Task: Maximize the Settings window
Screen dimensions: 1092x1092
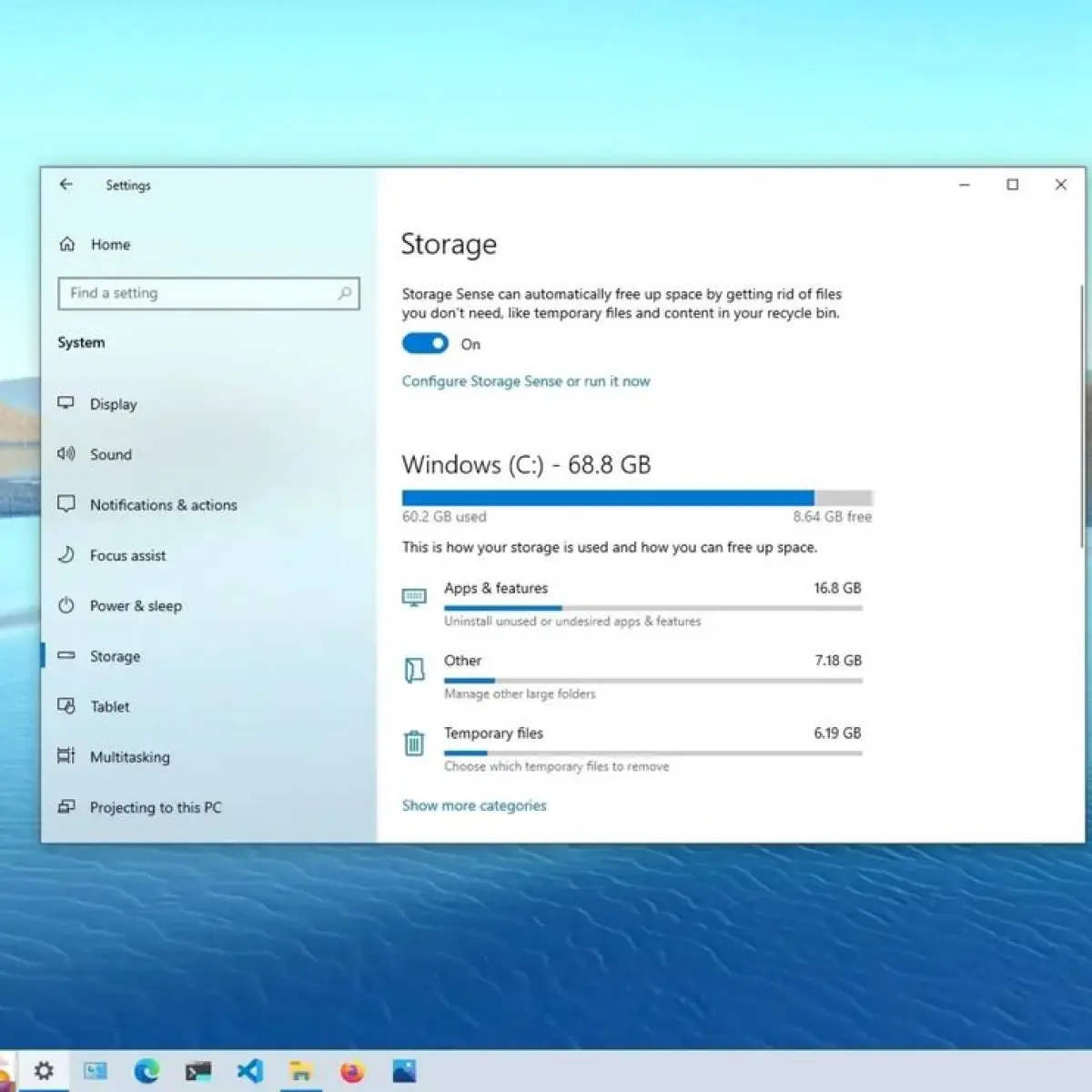Action: pyautogui.click(x=1012, y=185)
